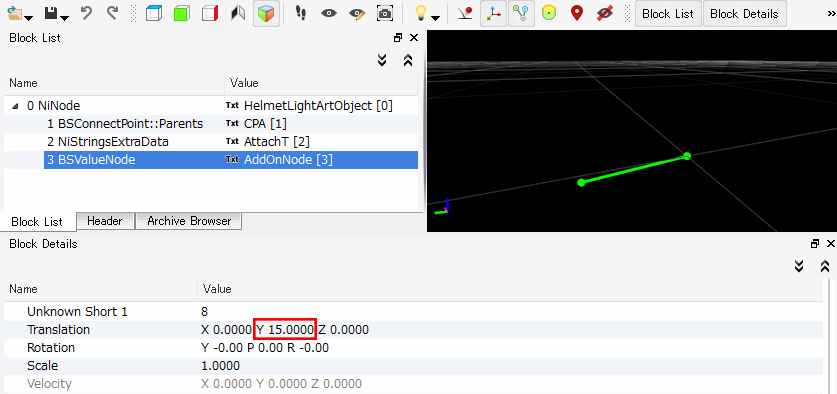Select the Velocity row
This screenshot has height=394, width=837.
click(413, 384)
